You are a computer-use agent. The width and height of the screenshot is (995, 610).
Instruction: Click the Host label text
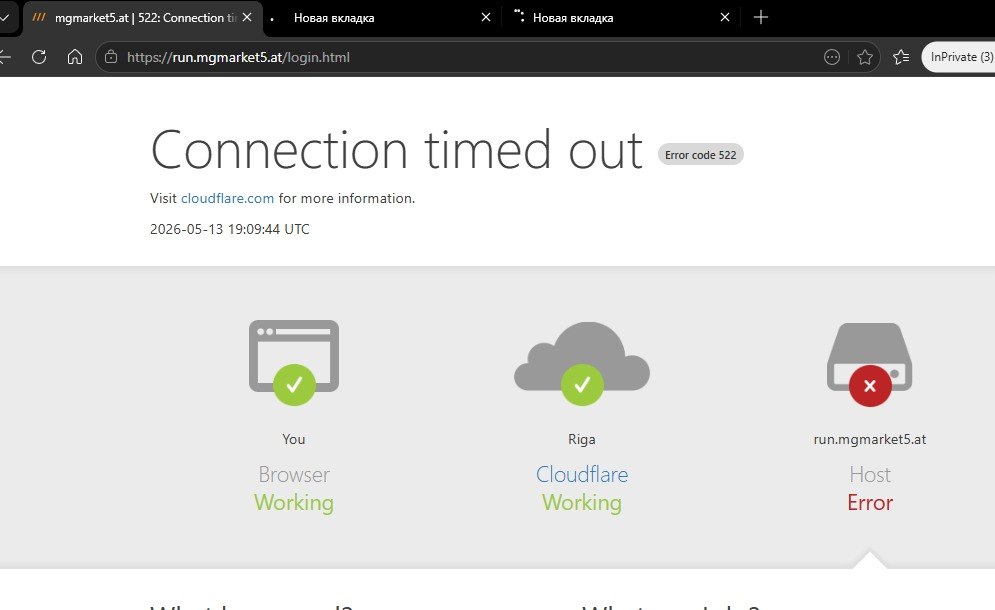tap(870, 474)
